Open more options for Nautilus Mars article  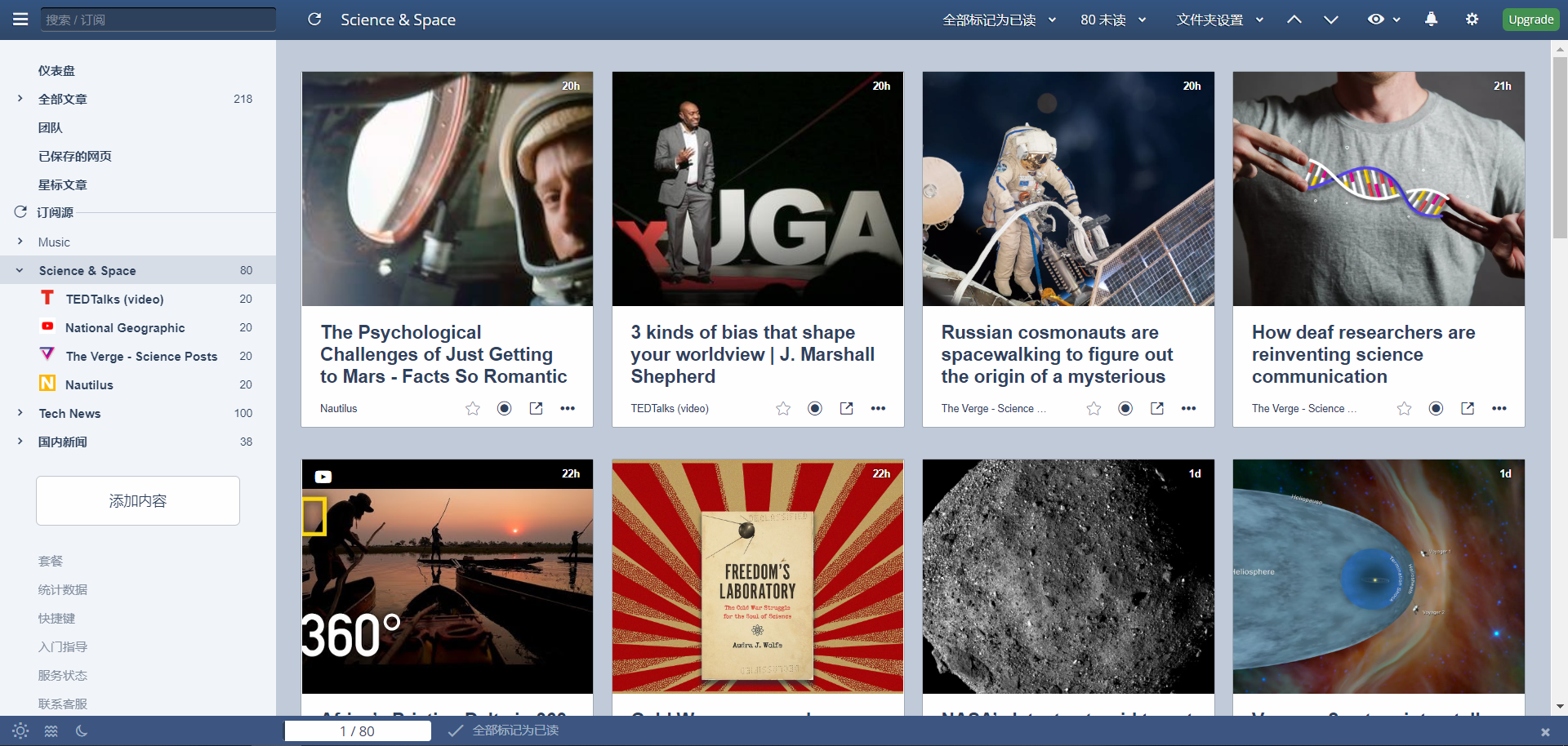coord(568,408)
